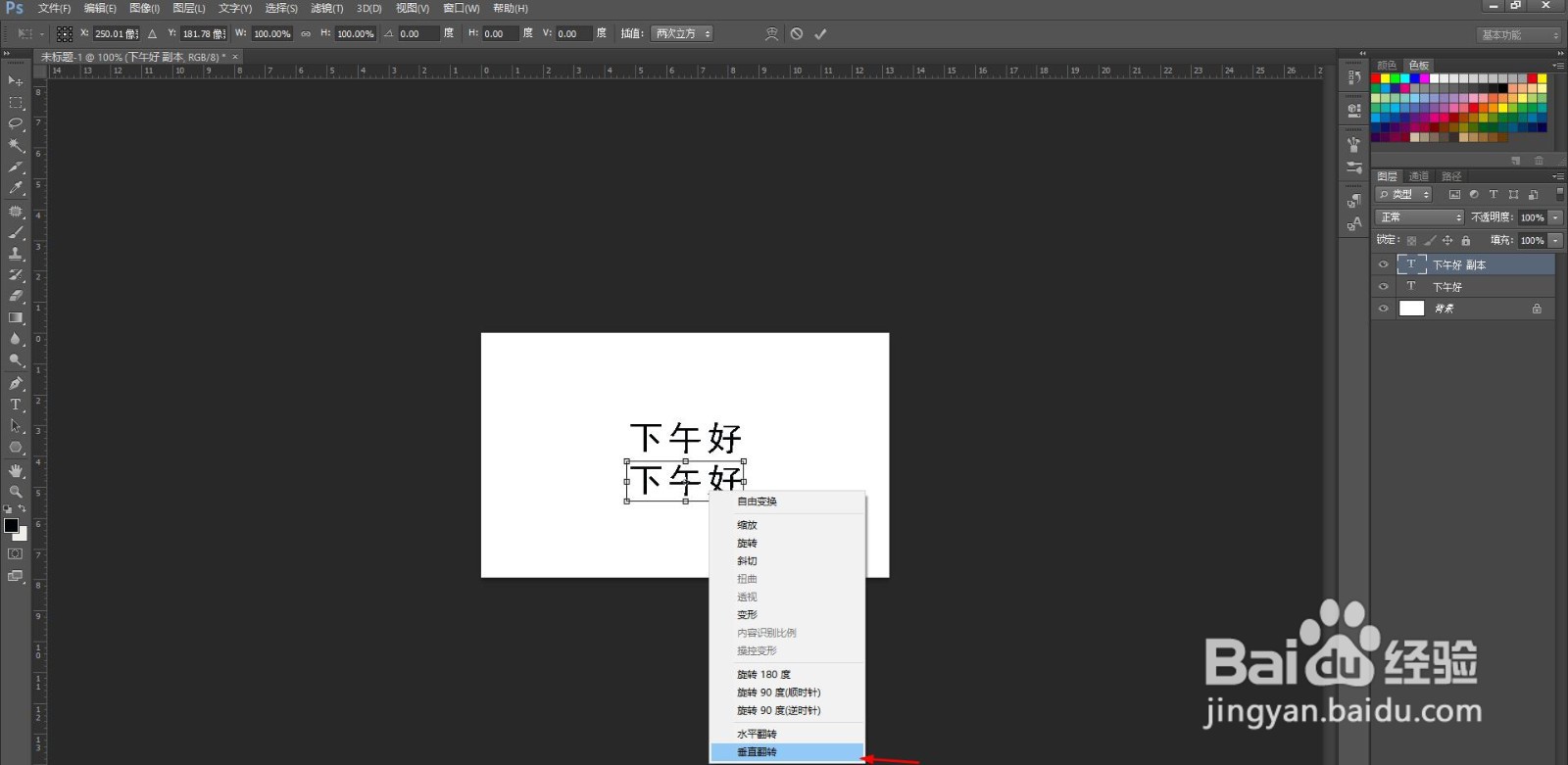The height and width of the screenshot is (765, 1568).
Task: Choose 垂直翻转 from context menu
Action: [x=787, y=752]
